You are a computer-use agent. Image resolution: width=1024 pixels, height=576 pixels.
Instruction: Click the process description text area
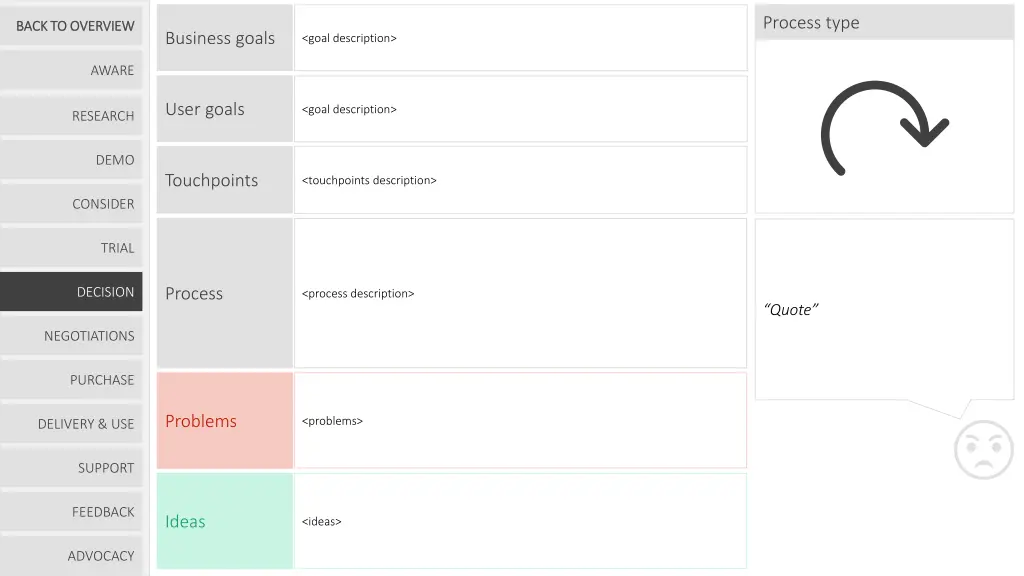[520, 293]
